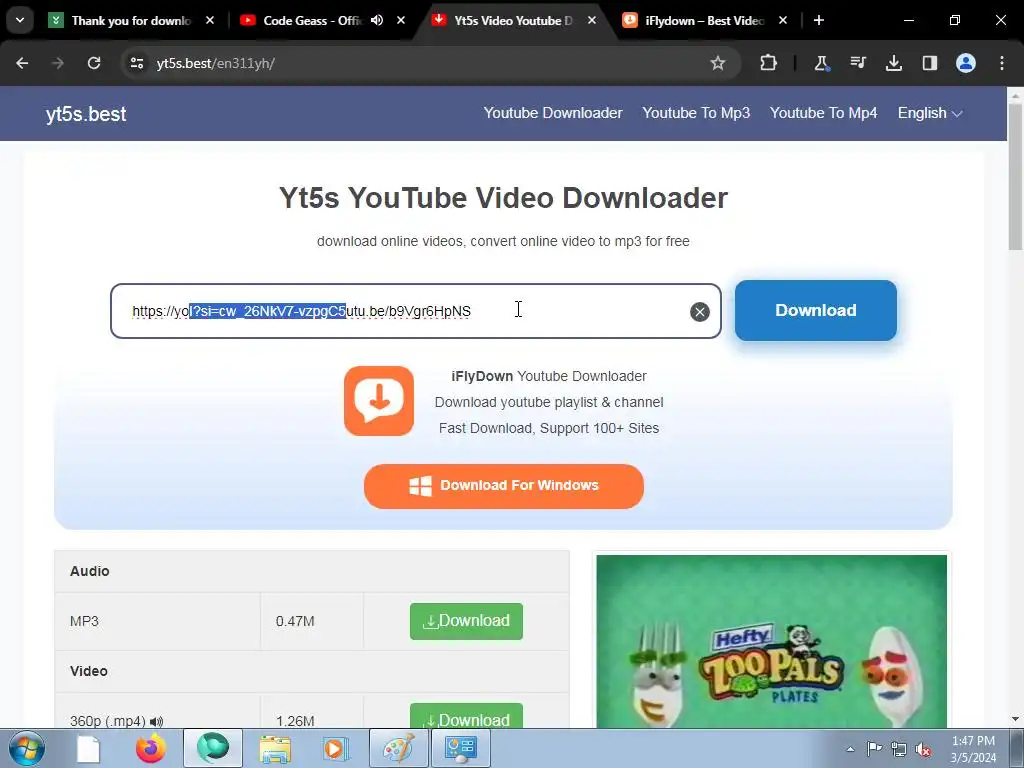Click the scrollbar down arrow

pyautogui.click(x=1015, y=720)
